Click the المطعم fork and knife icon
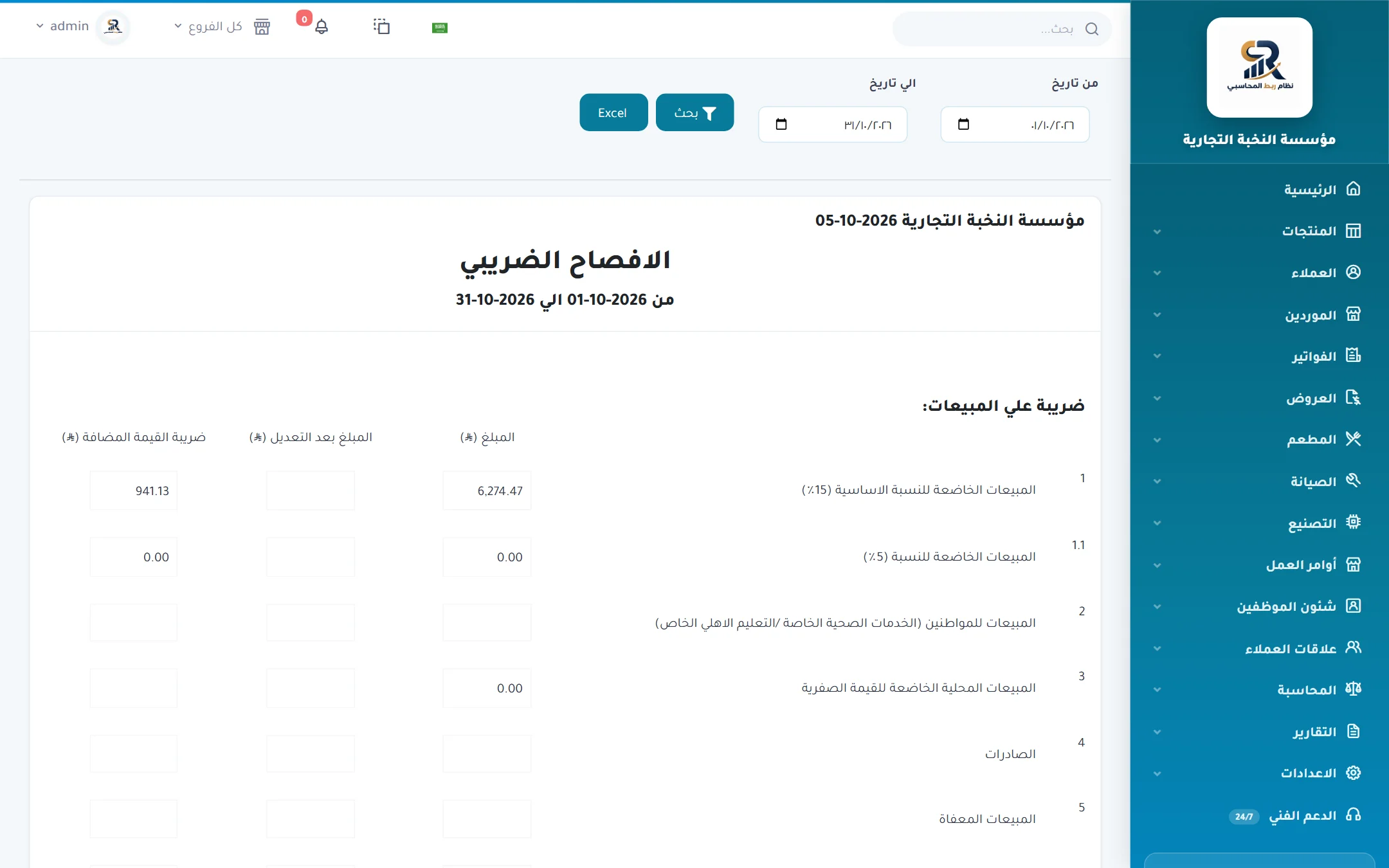 coord(1354,439)
